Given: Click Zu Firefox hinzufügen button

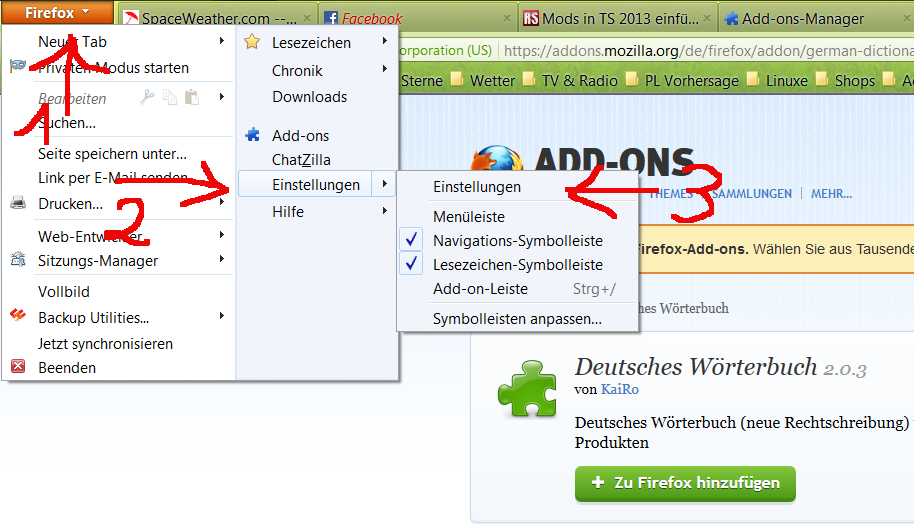Looking at the screenshot, I should (x=685, y=483).
